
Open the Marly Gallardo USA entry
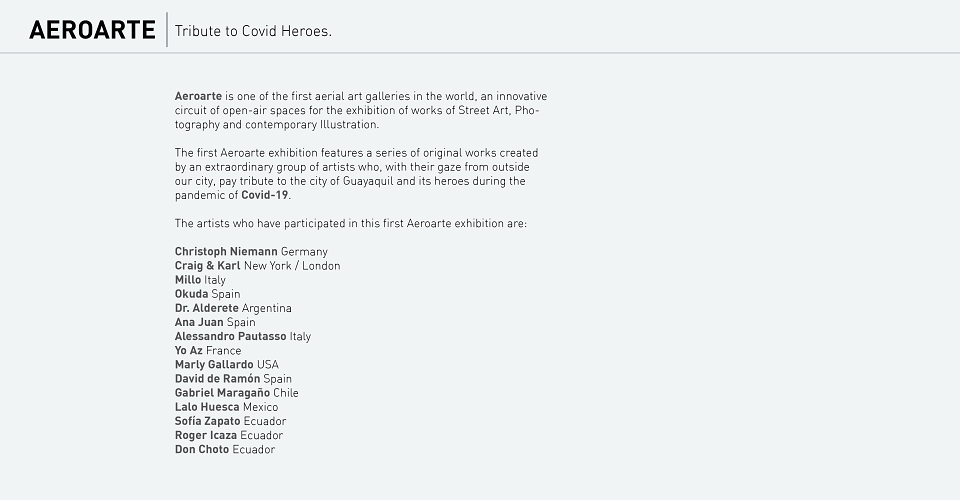[227, 364]
